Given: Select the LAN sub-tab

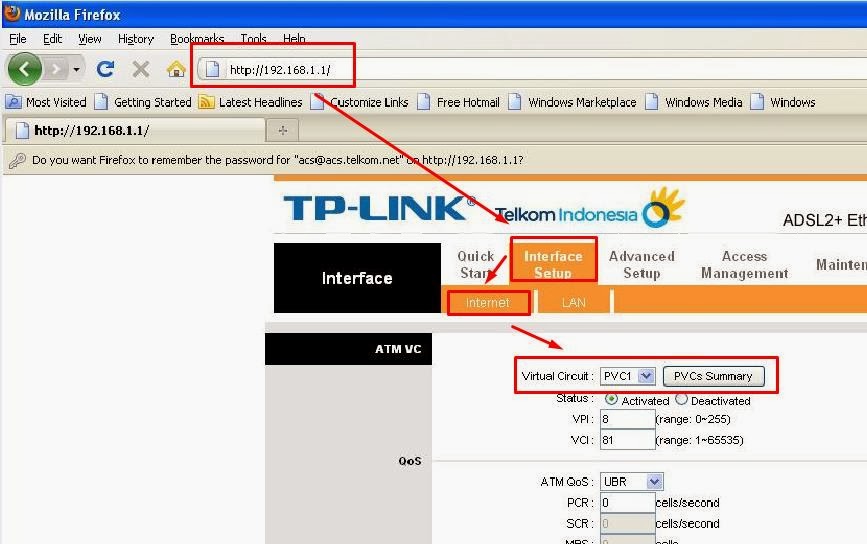Looking at the screenshot, I should [x=573, y=302].
